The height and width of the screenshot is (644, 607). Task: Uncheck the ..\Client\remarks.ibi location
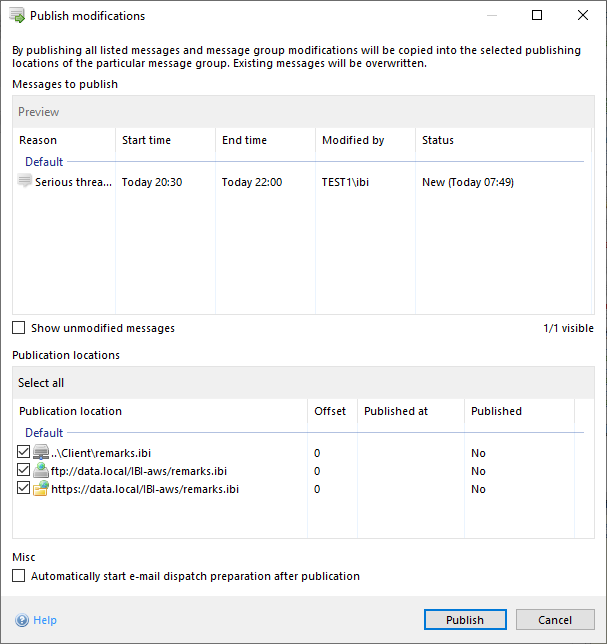point(24,453)
